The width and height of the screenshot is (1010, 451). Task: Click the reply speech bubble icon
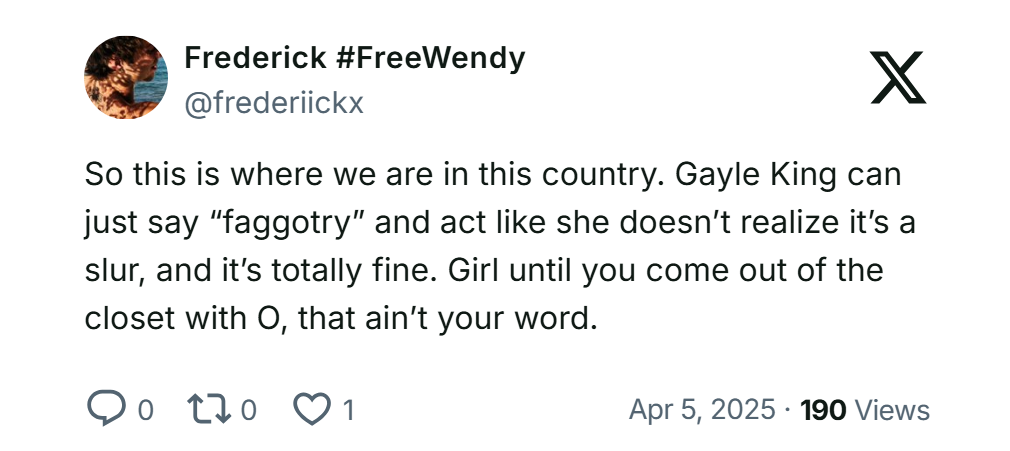tap(105, 409)
